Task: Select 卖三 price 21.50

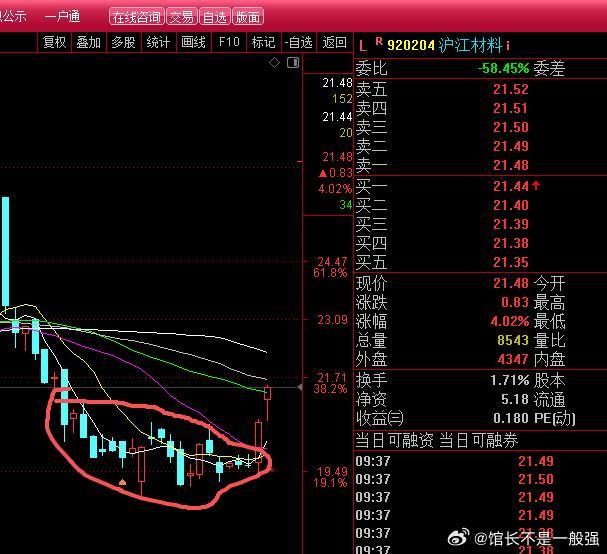Action: [511, 127]
